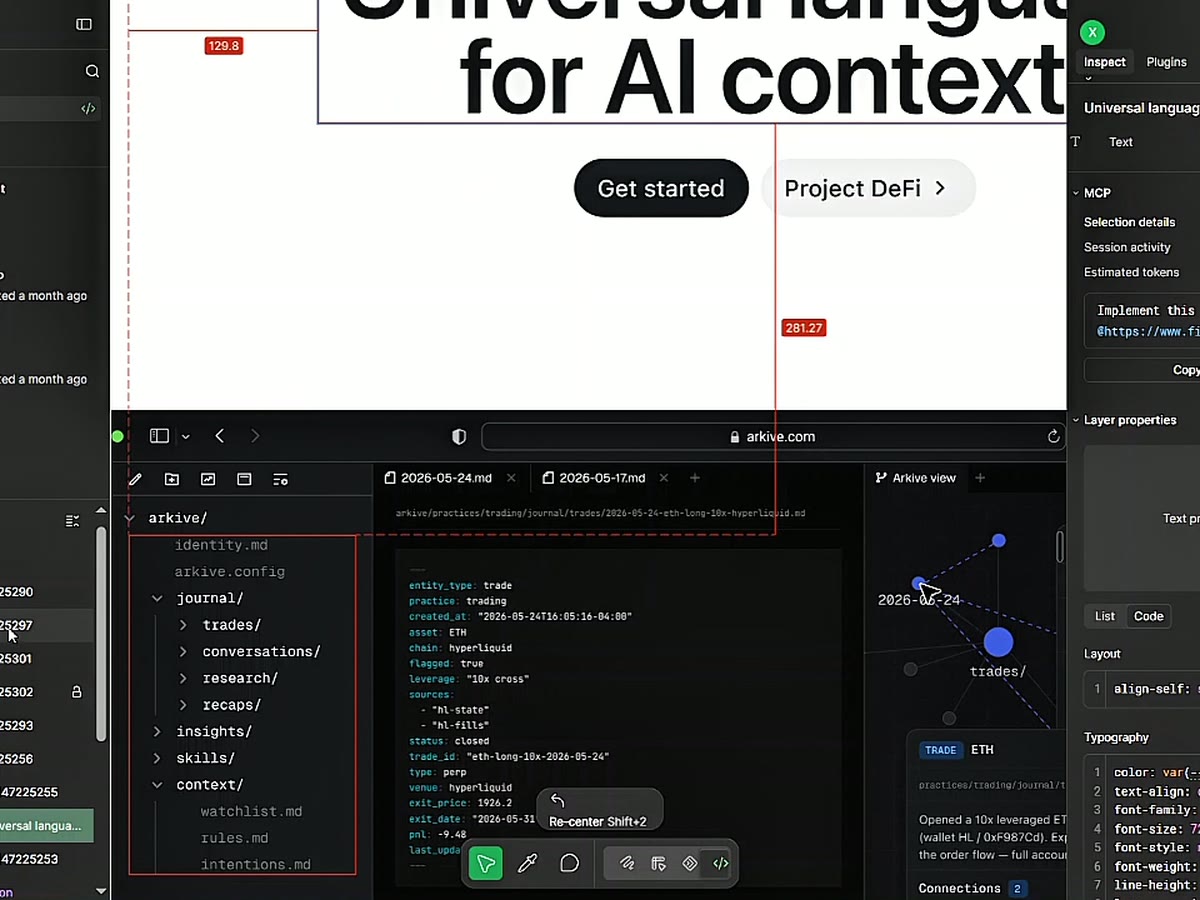Select the comment bubble tool
1200x900 pixels.
point(569,864)
